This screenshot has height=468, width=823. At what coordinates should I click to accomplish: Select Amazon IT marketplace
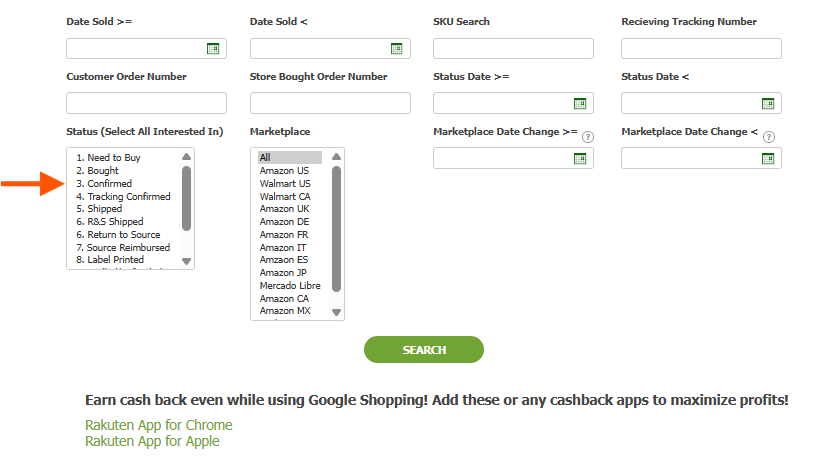pos(283,248)
